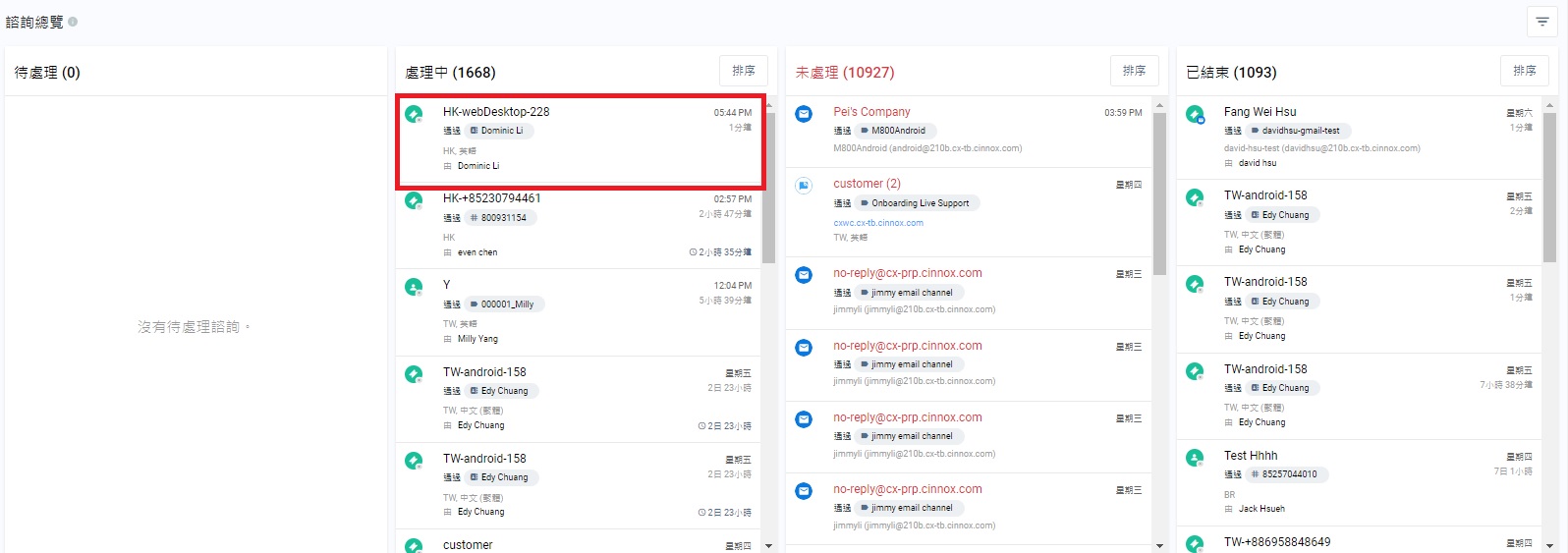1568x553 pixels.
Task: Click the 待處理 (0) column header
Action: (47, 73)
